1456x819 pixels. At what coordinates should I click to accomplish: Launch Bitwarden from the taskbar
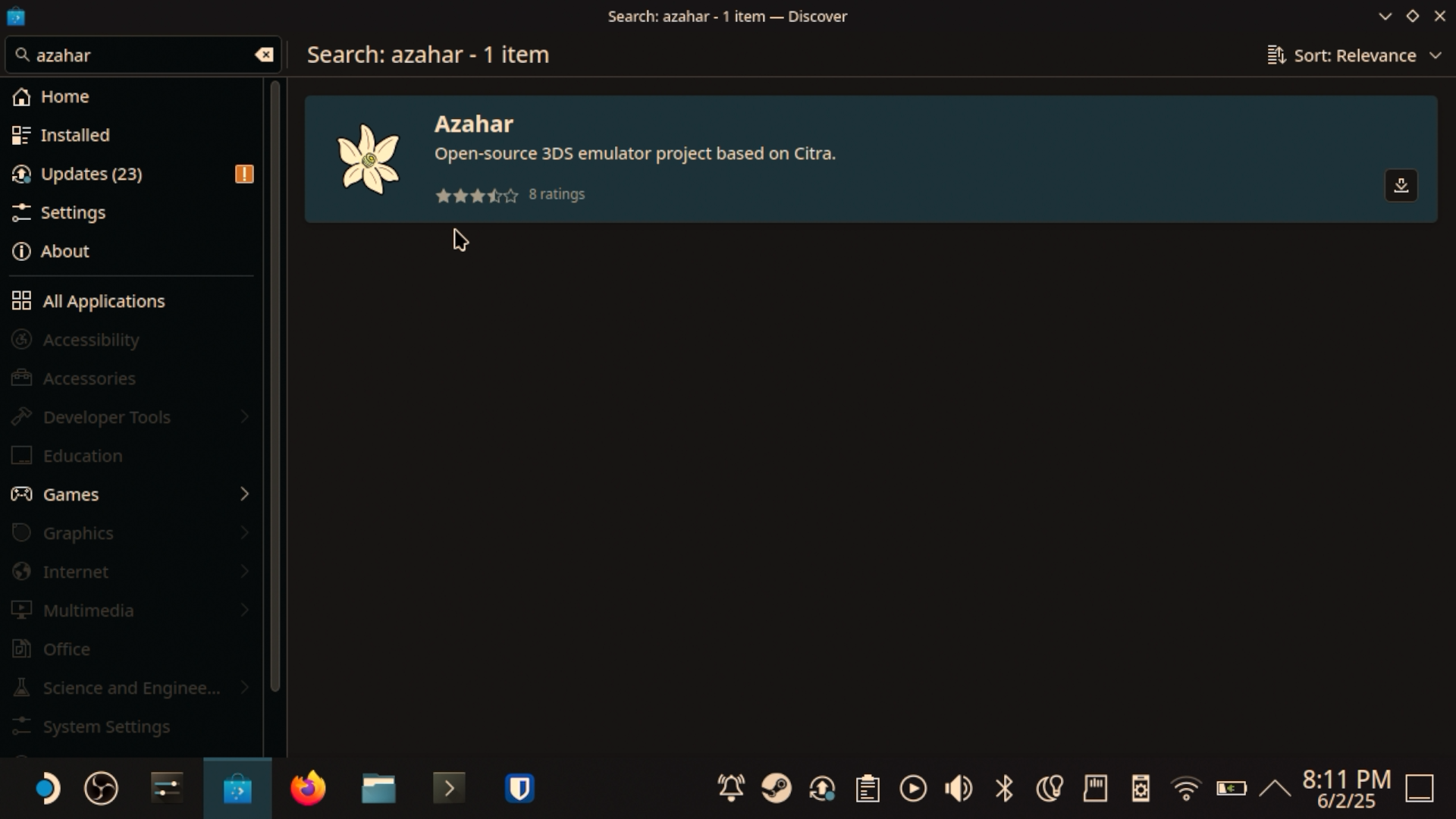tap(519, 789)
